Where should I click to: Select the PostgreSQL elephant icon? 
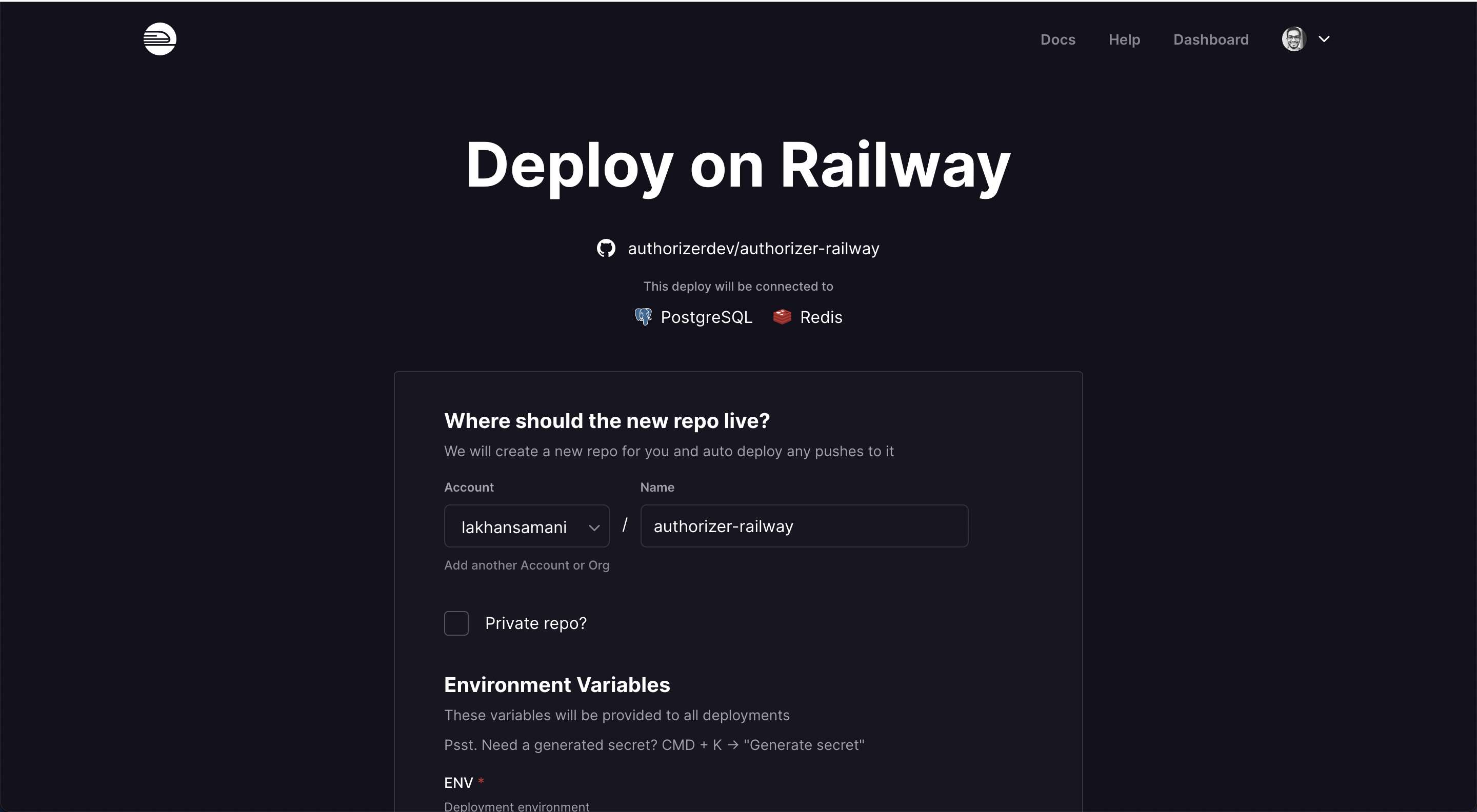click(x=643, y=316)
